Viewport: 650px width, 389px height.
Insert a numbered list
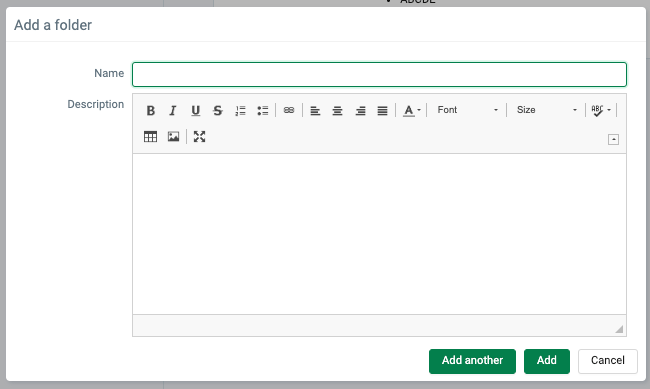(x=240, y=110)
